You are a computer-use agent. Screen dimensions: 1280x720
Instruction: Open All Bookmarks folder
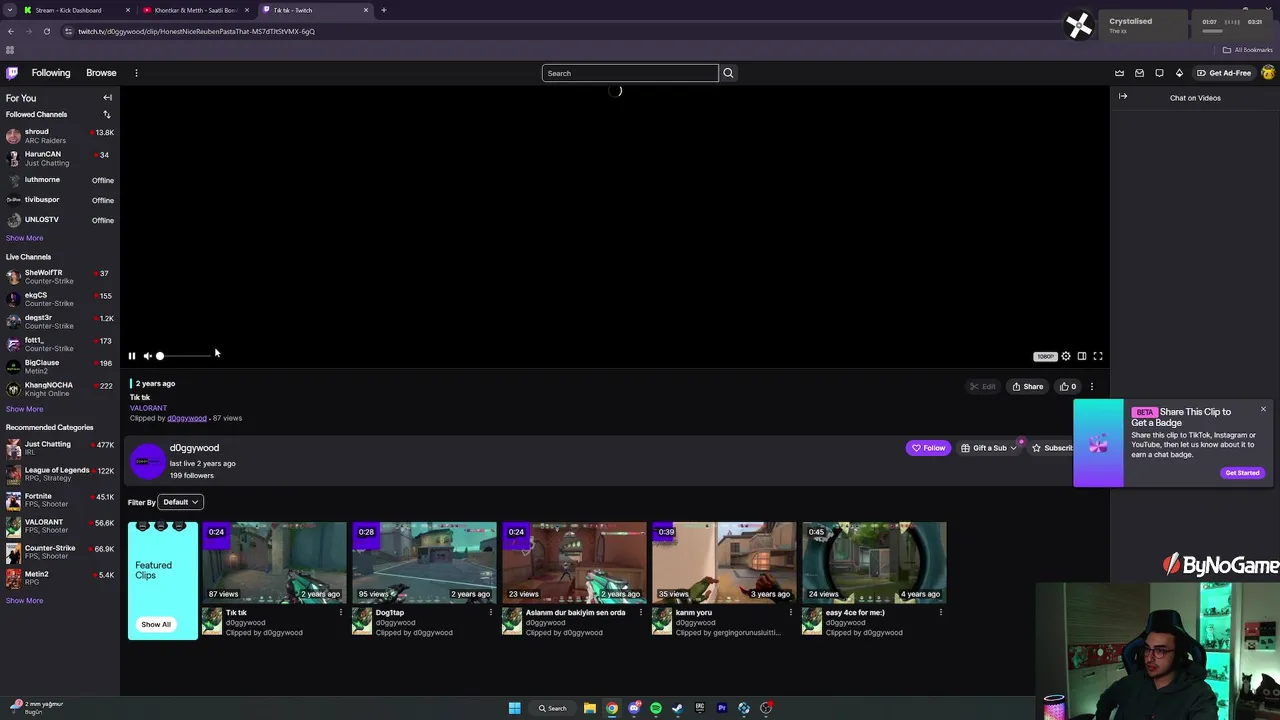tap(1247, 50)
